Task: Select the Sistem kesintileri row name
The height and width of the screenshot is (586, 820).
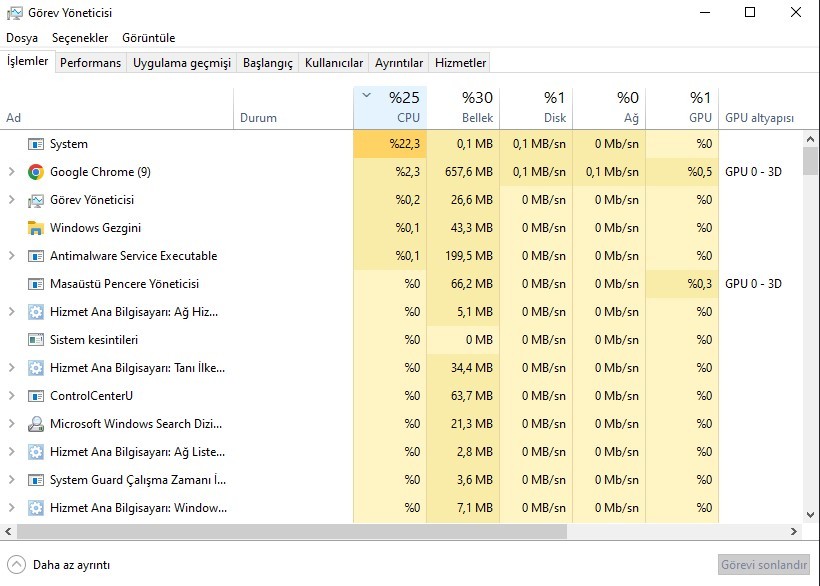Action: tap(94, 340)
